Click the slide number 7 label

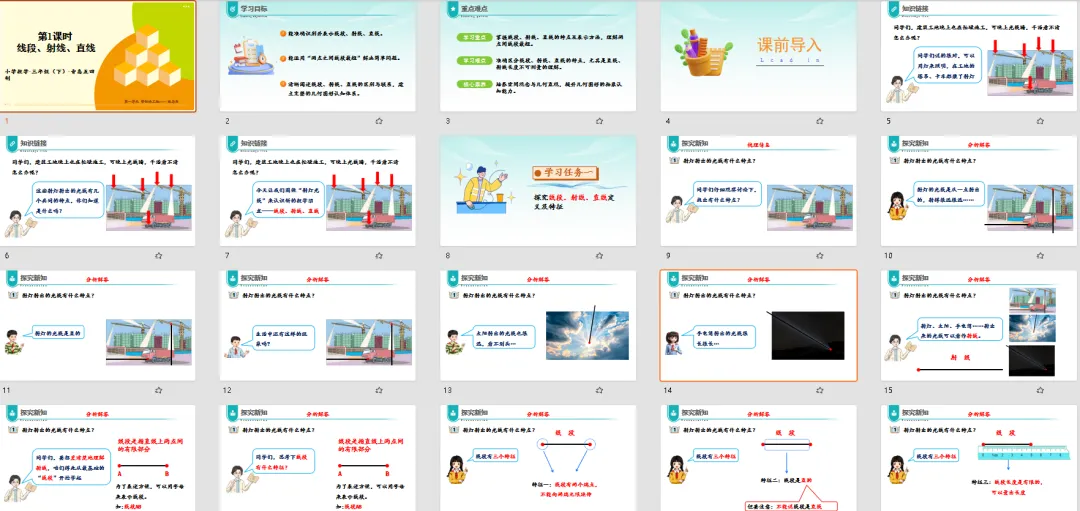click(227, 256)
